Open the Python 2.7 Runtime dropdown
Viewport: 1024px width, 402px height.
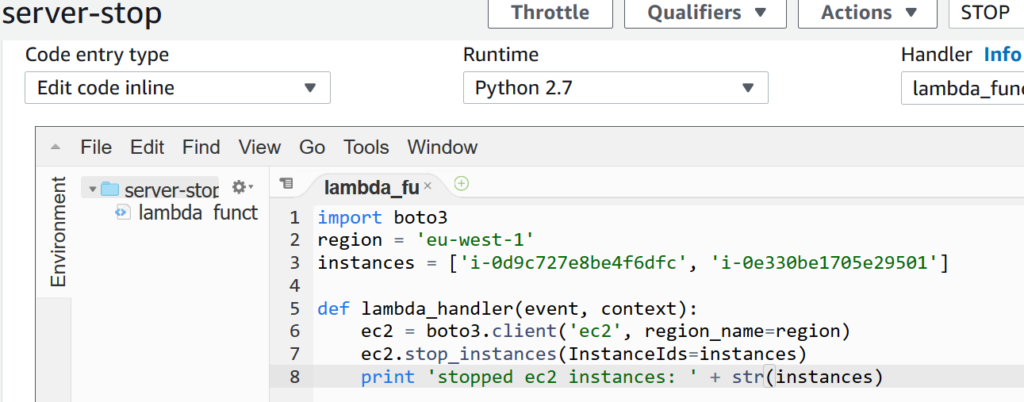tap(615, 88)
